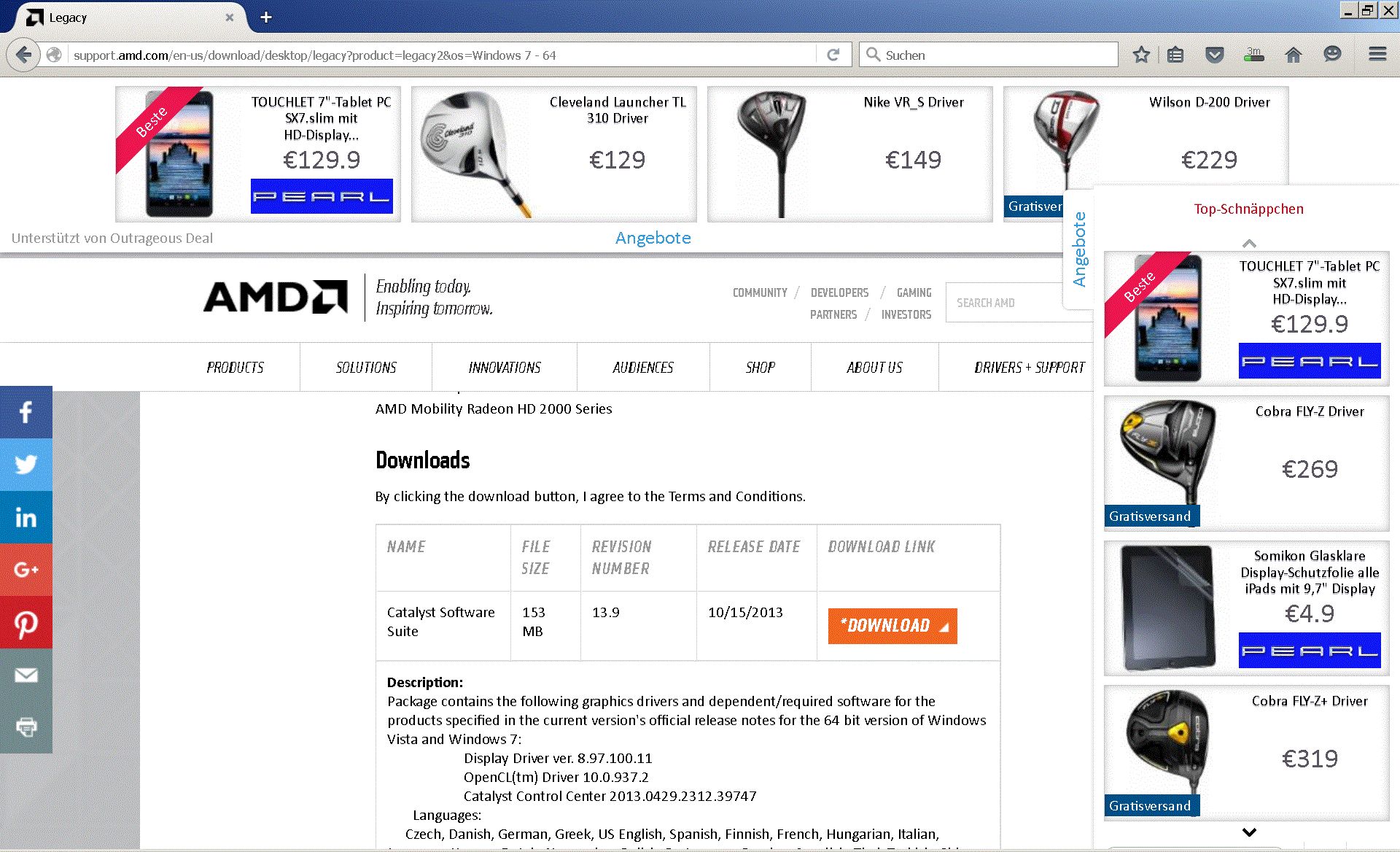Expand Top-Schnäppchen list with up chevron
Screen dimensions: 1400x852
tap(1249, 243)
